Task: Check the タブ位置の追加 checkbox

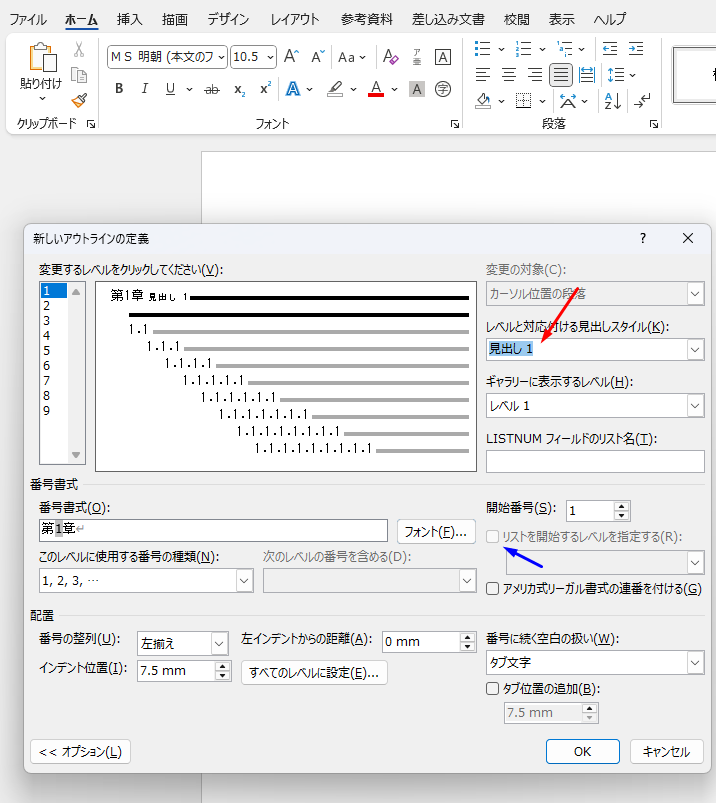Action: click(x=493, y=688)
